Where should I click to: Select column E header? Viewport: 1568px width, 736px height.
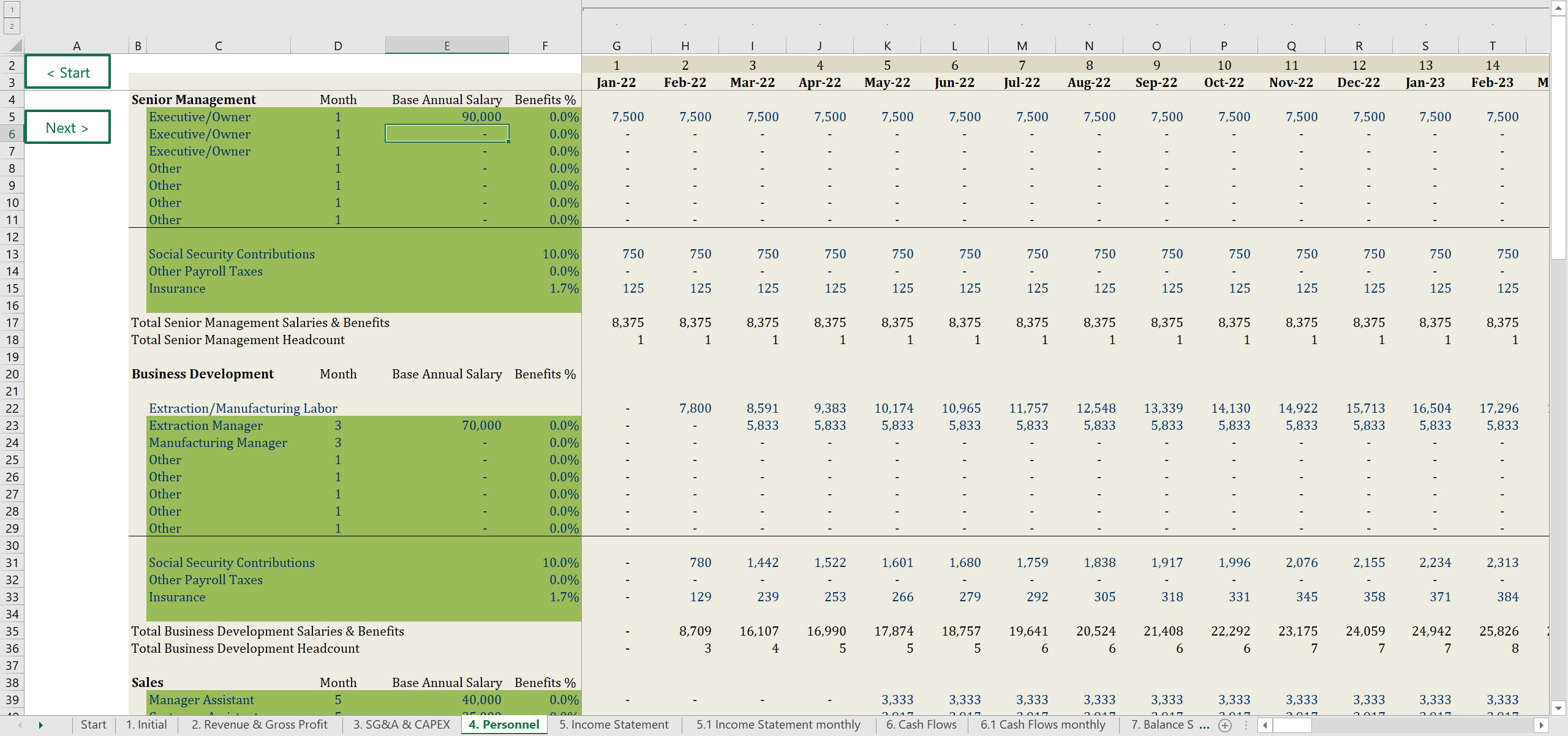(x=447, y=46)
